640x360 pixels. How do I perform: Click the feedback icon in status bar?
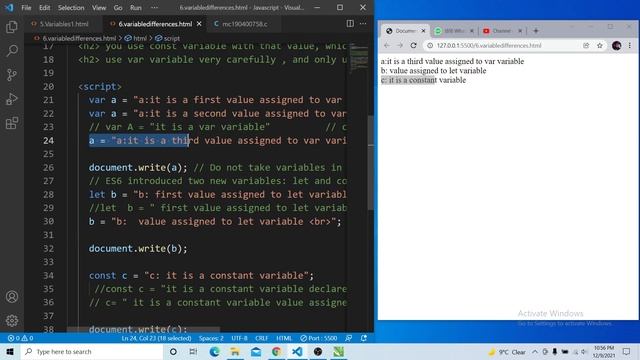[x=349, y=338]
